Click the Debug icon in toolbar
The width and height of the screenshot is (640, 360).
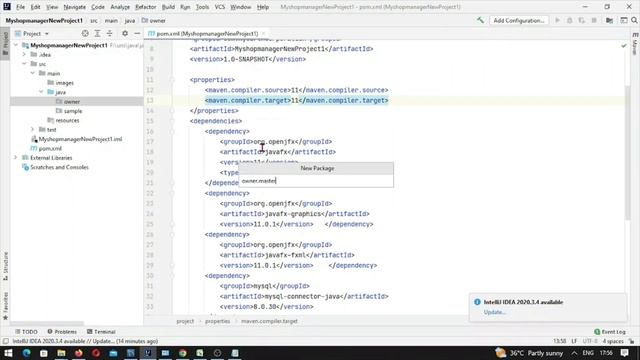pyautogui.click(x=569, y=20)
